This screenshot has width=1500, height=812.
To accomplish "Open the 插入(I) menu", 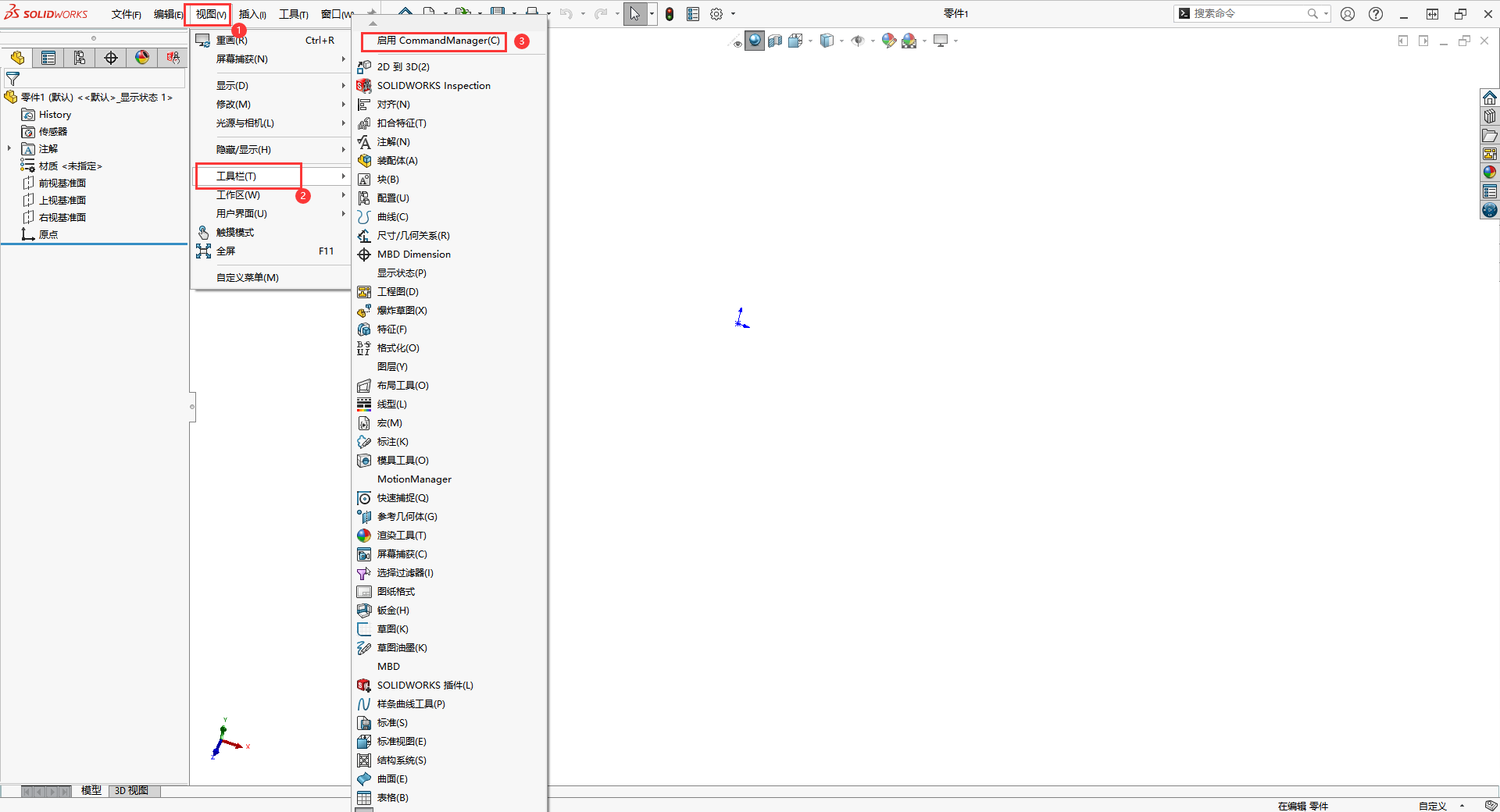I will pyautogui.click(x=252, y=14).
